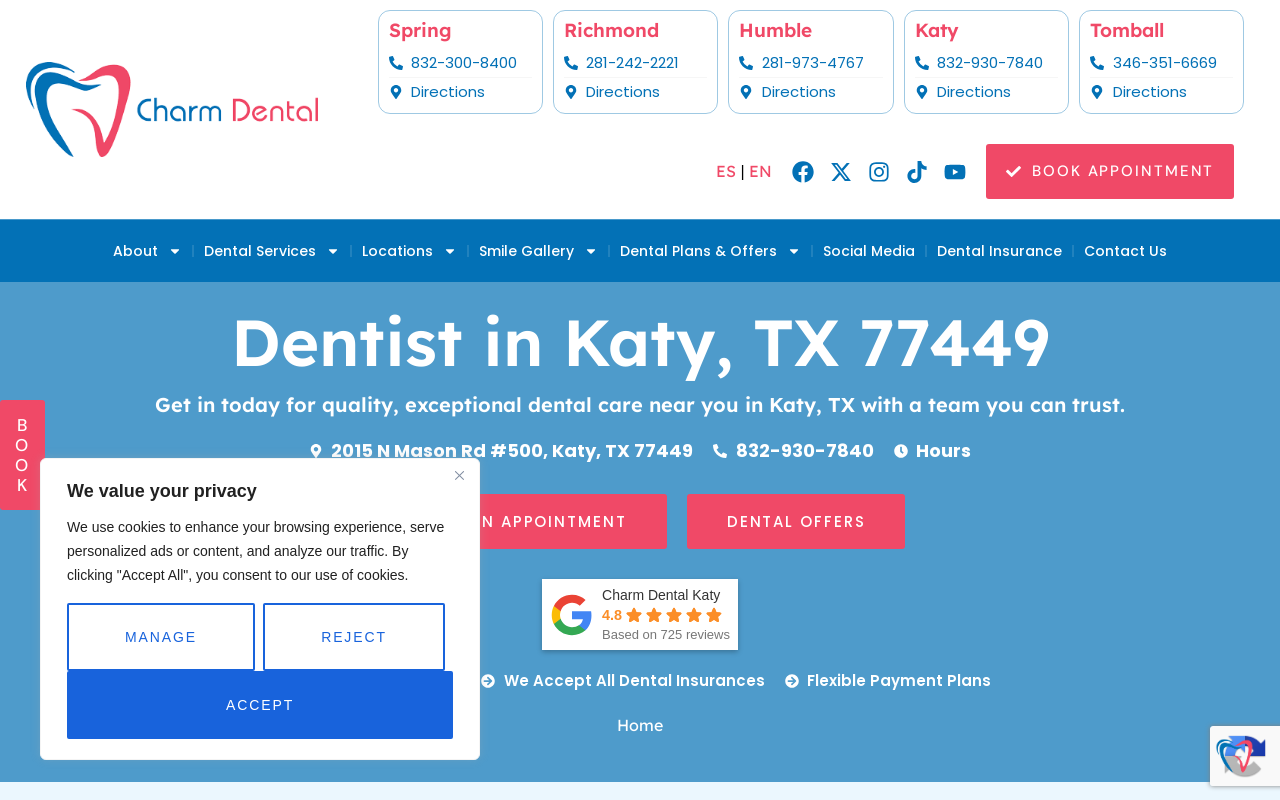Open the TikTok social icon
Image resolution: width=1280 pixels, height=800 pixels.
917,172
